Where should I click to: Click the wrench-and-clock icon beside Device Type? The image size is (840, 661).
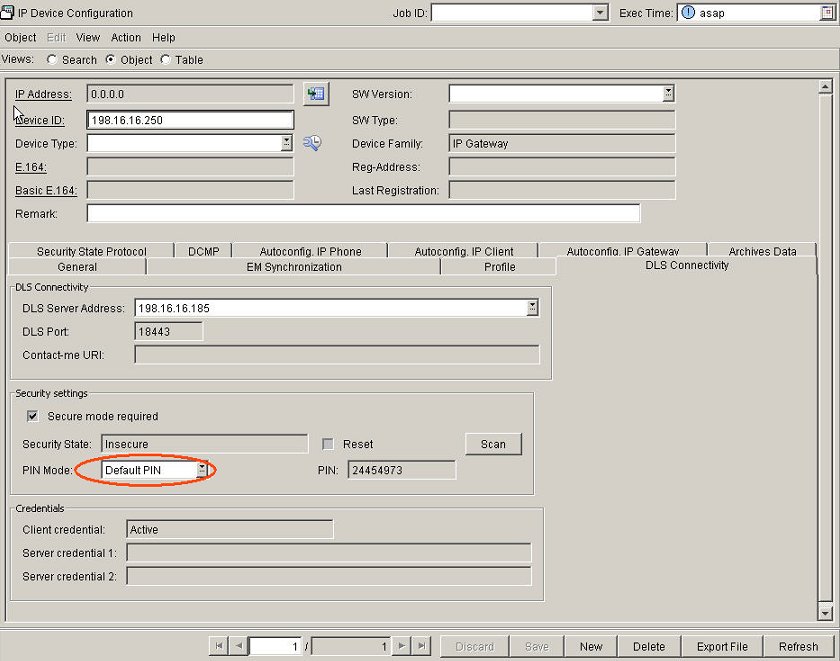(312, 143)
